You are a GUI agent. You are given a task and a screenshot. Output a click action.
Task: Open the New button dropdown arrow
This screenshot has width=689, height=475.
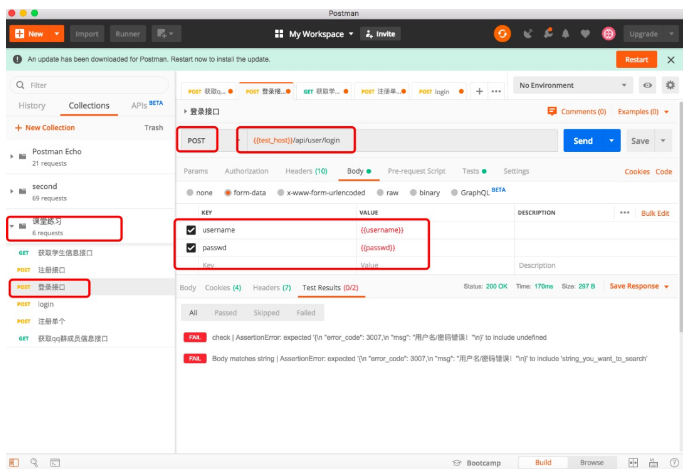(x=57, y=34)
